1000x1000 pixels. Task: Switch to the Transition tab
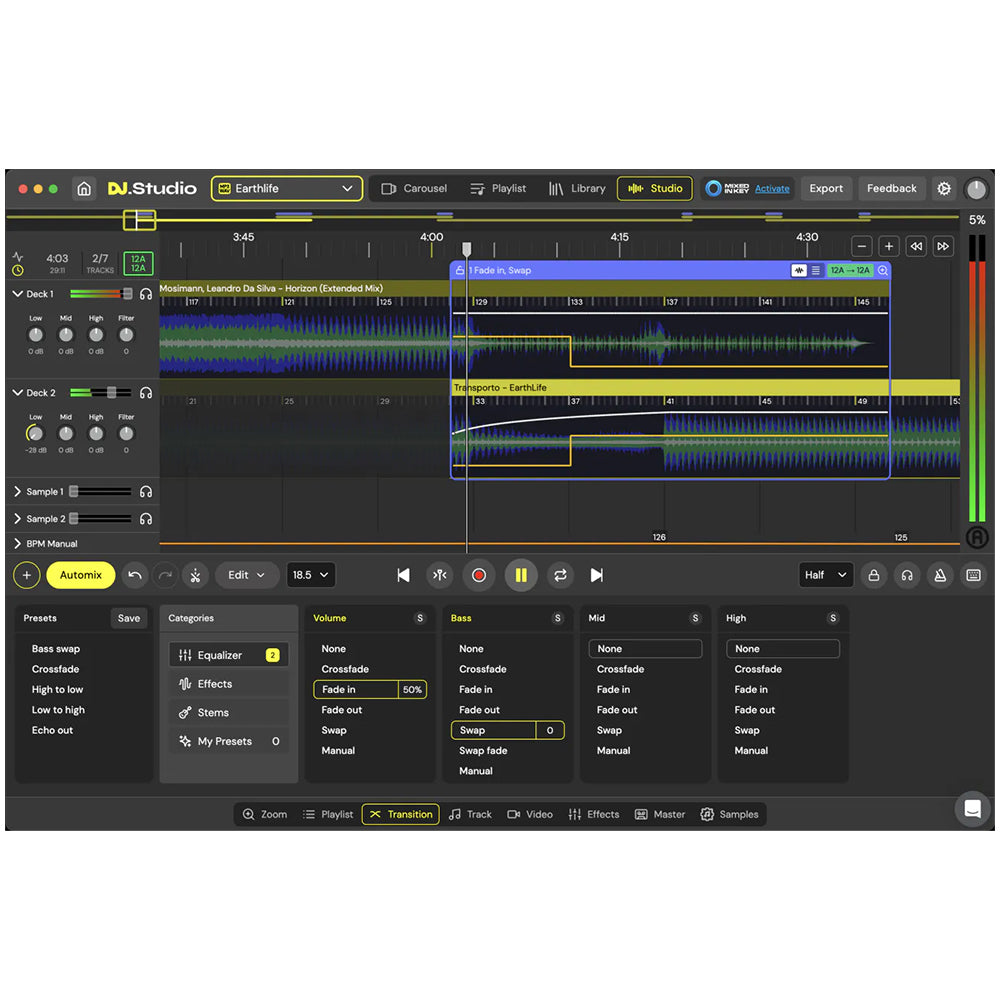[x=400, y=814]
